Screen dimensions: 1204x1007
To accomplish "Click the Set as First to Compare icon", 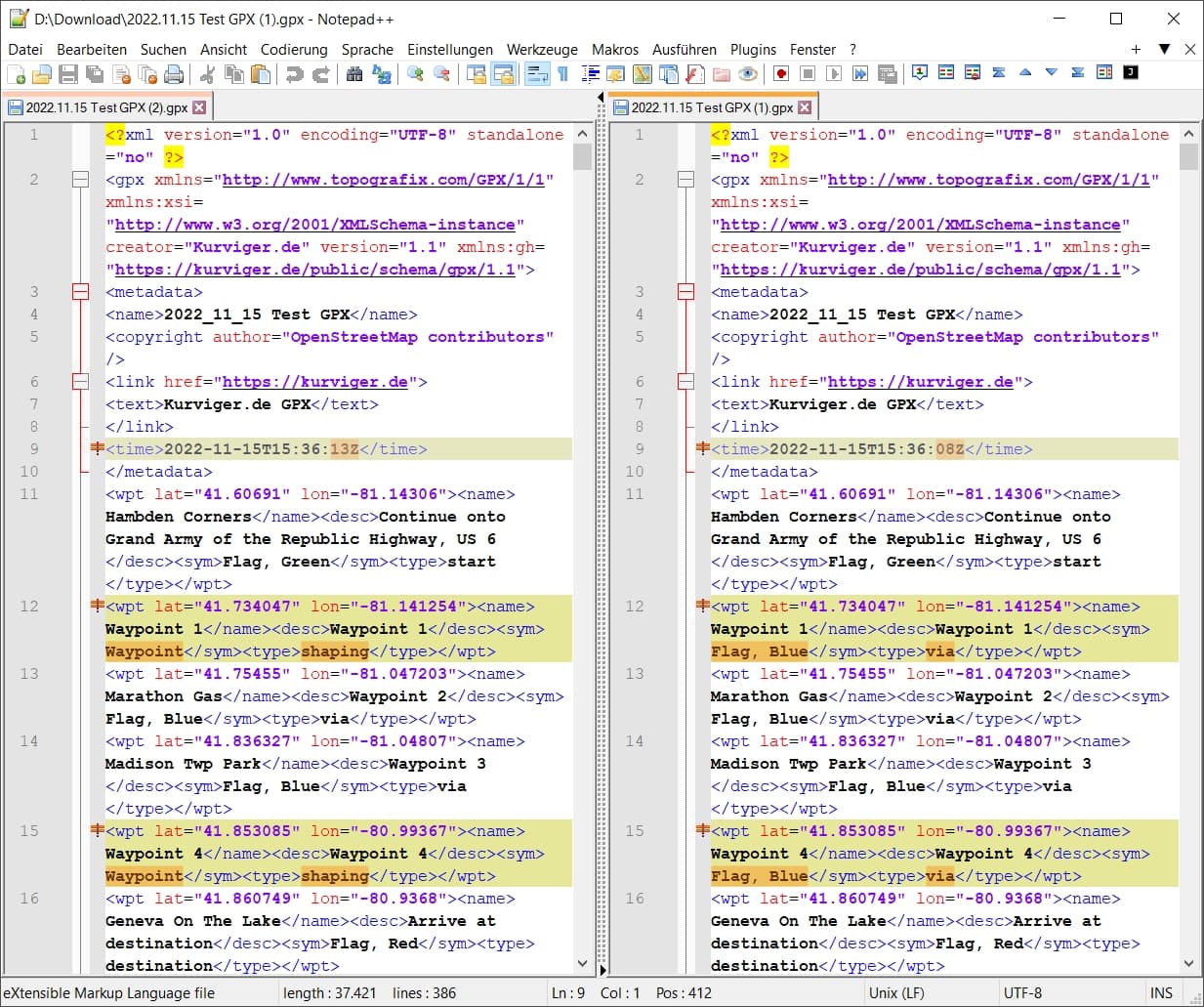I will pos(920,73).
